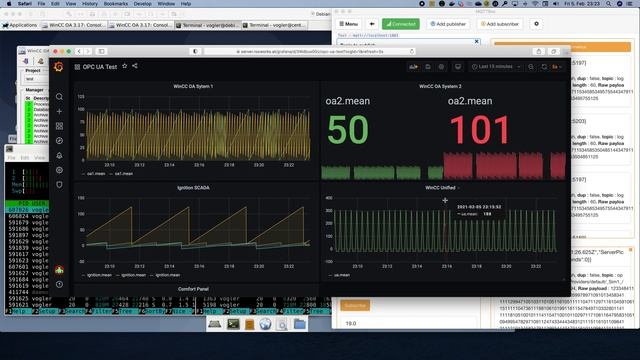The height and width of the screenshot is (360, 640).
Task: Open Safari privacy shield icon
Action: [196, 51]
